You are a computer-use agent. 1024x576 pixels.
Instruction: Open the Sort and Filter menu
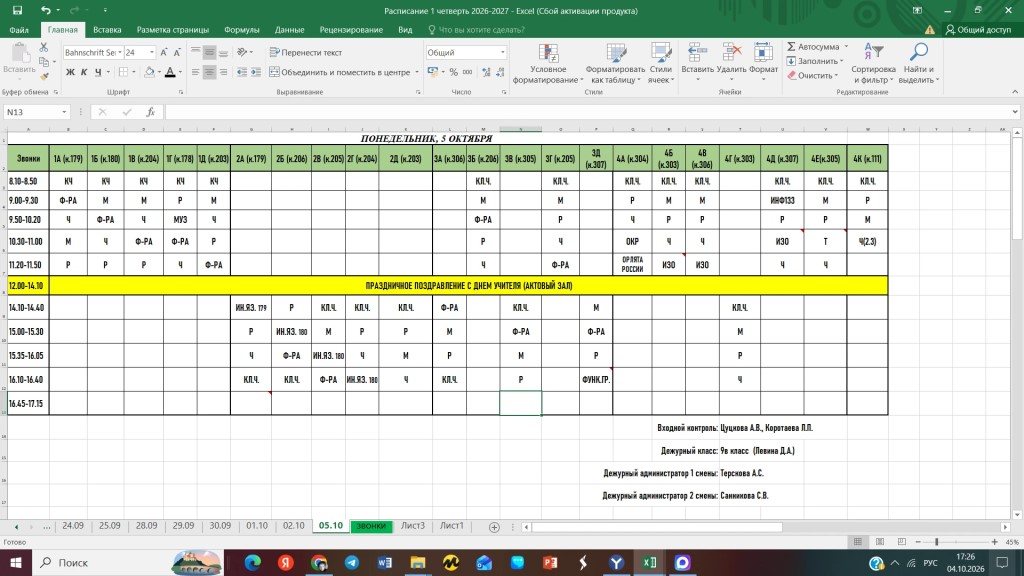click(x=873, y=63)
